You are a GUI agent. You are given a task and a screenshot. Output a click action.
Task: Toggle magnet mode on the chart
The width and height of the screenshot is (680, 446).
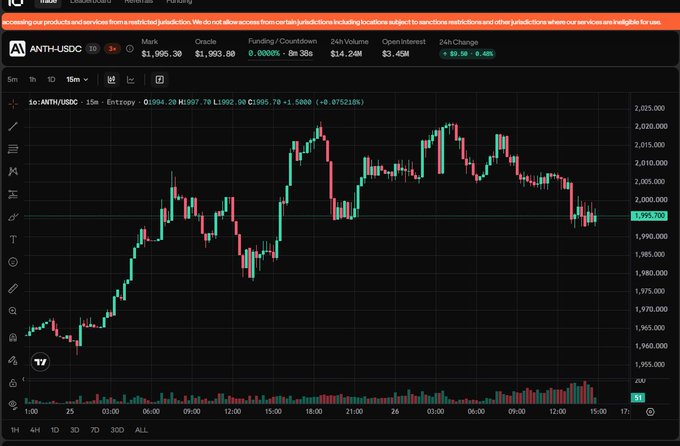pos(13,337)
